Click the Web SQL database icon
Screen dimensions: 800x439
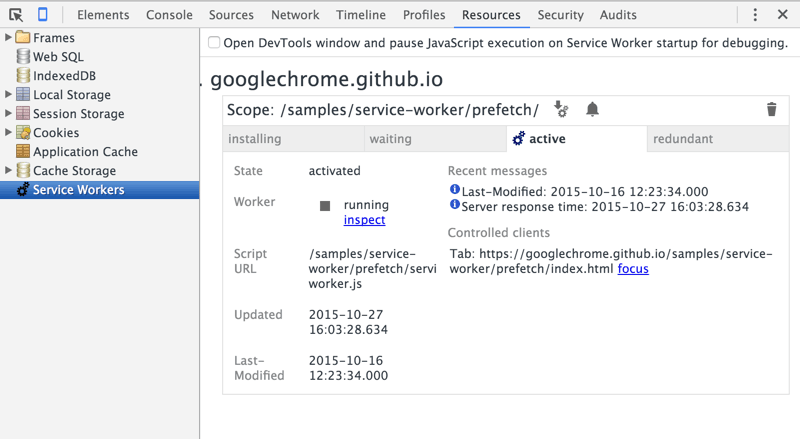coord(23,56)
